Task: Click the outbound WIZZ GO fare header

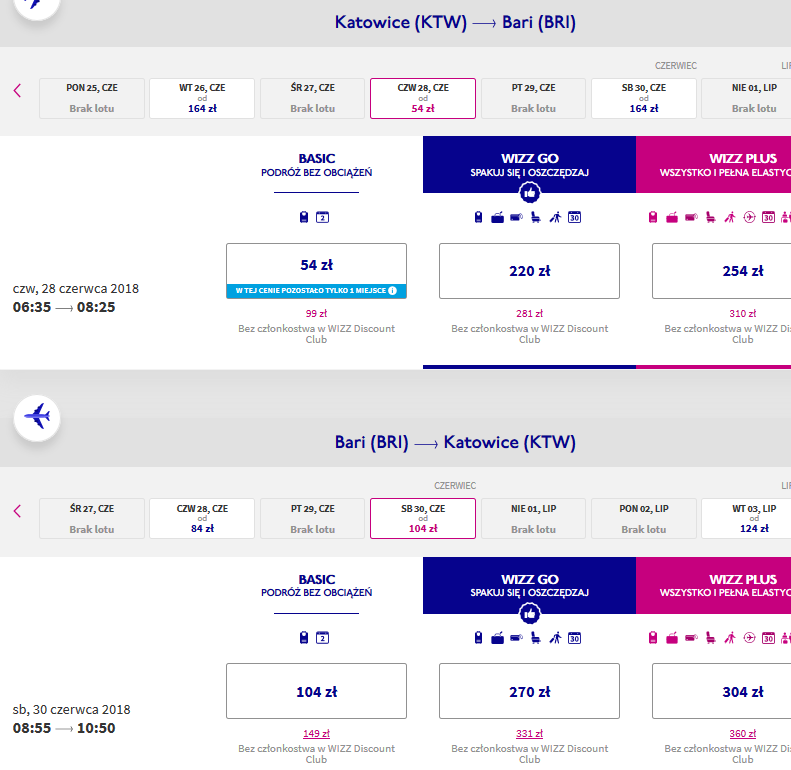Action: pyautogui.click(x=529, y=164)
